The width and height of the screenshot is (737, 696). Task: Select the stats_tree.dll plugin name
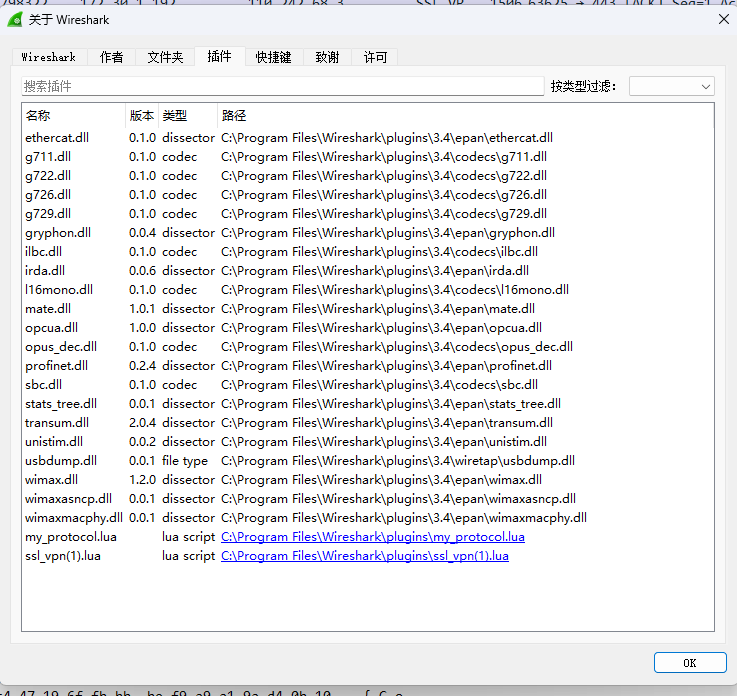[61, 404]
